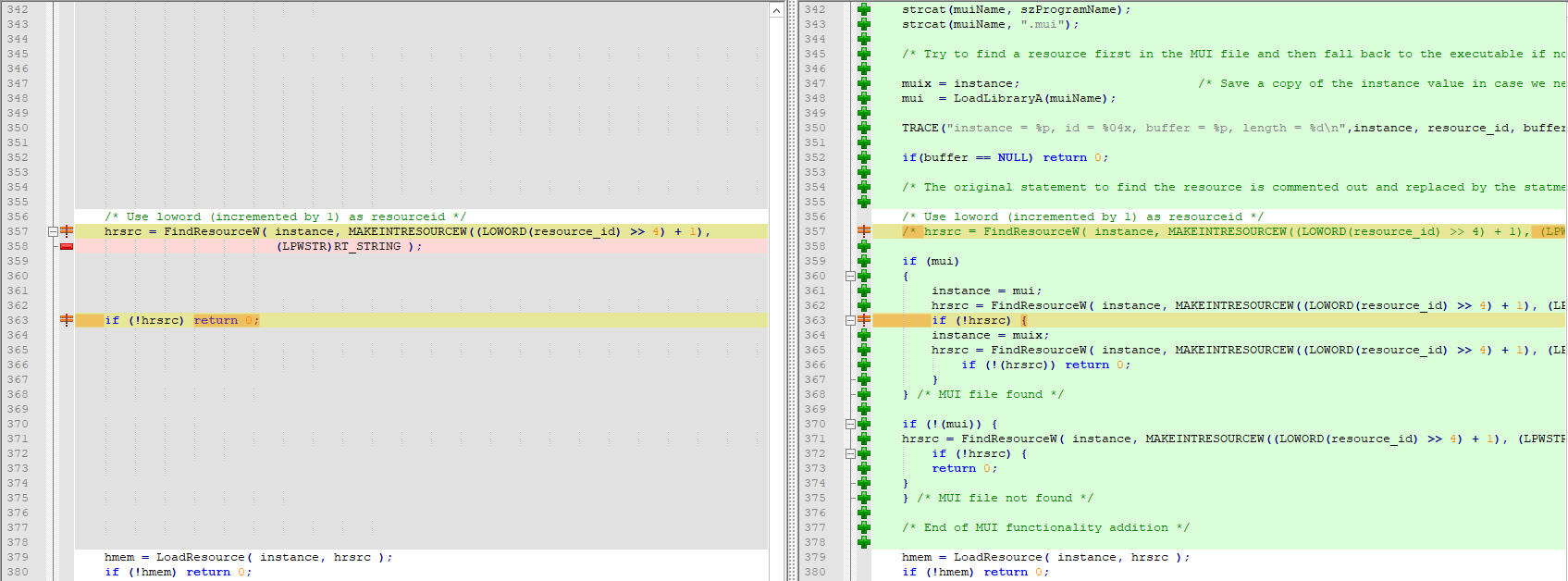Image resolution: width=1568 pixels, height=581 pixels.
Task: Click the green added marker on right line 352
Action: [864, 157]
